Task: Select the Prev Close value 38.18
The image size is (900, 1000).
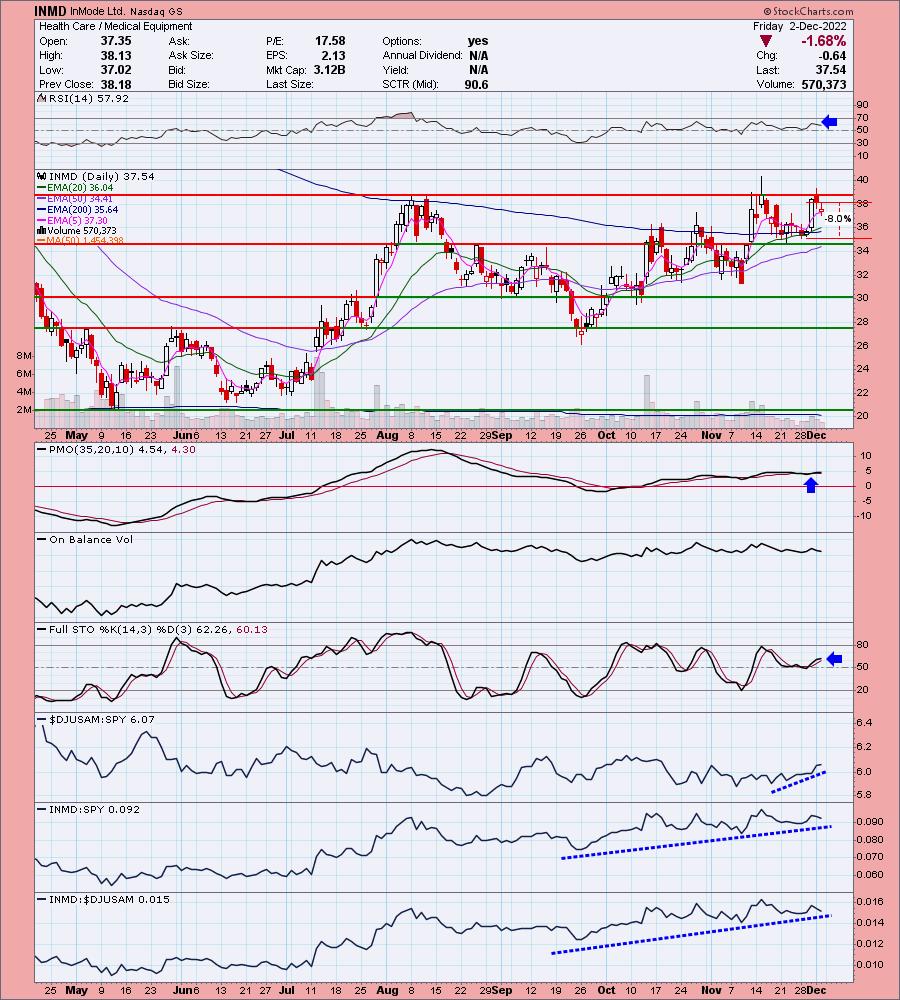Action: [x=115, y=84]
